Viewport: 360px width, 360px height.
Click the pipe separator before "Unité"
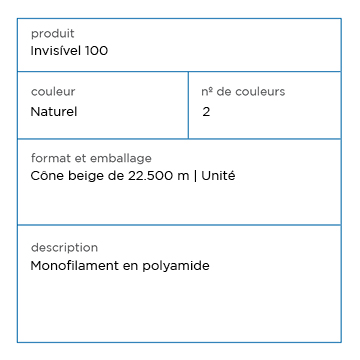click(195, 176)
